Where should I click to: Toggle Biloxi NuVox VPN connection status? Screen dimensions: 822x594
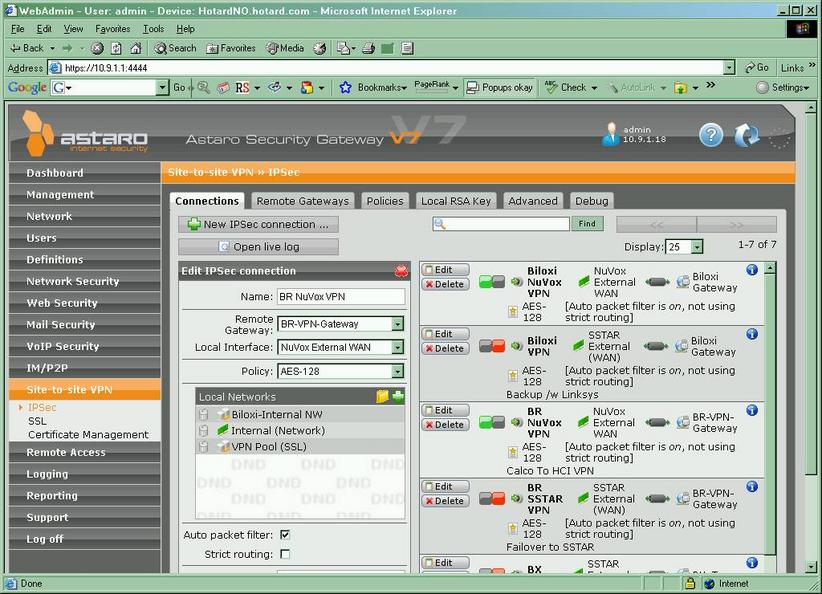(492, 282)
